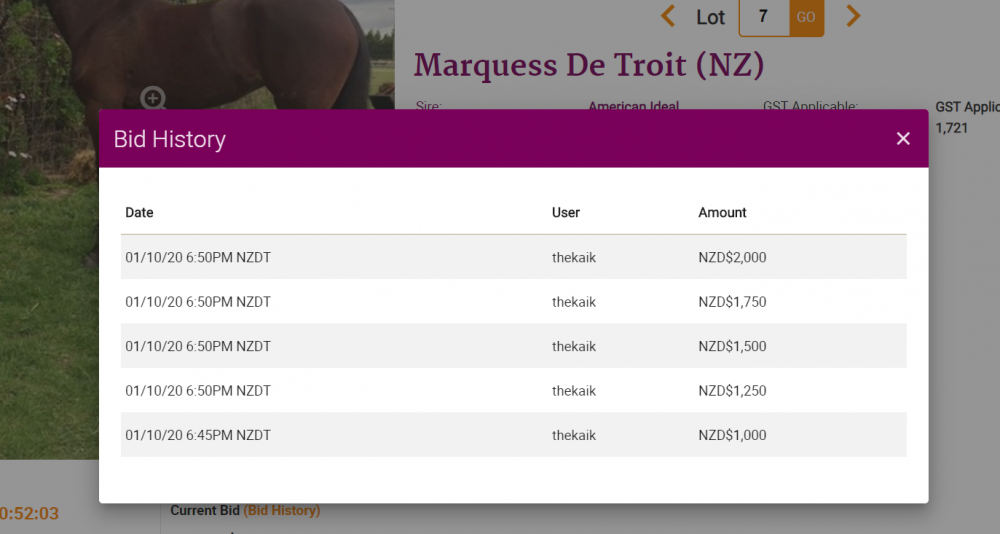This screenshot has height=534, width=1000.
Task: Select the NZD$1,250 bid amount
Action: 732,391
